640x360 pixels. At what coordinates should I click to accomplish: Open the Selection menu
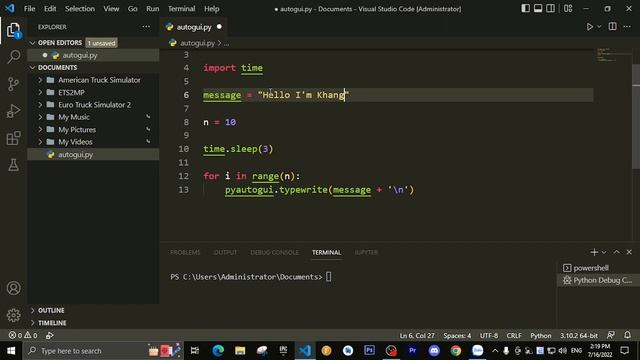click(80, 9)
